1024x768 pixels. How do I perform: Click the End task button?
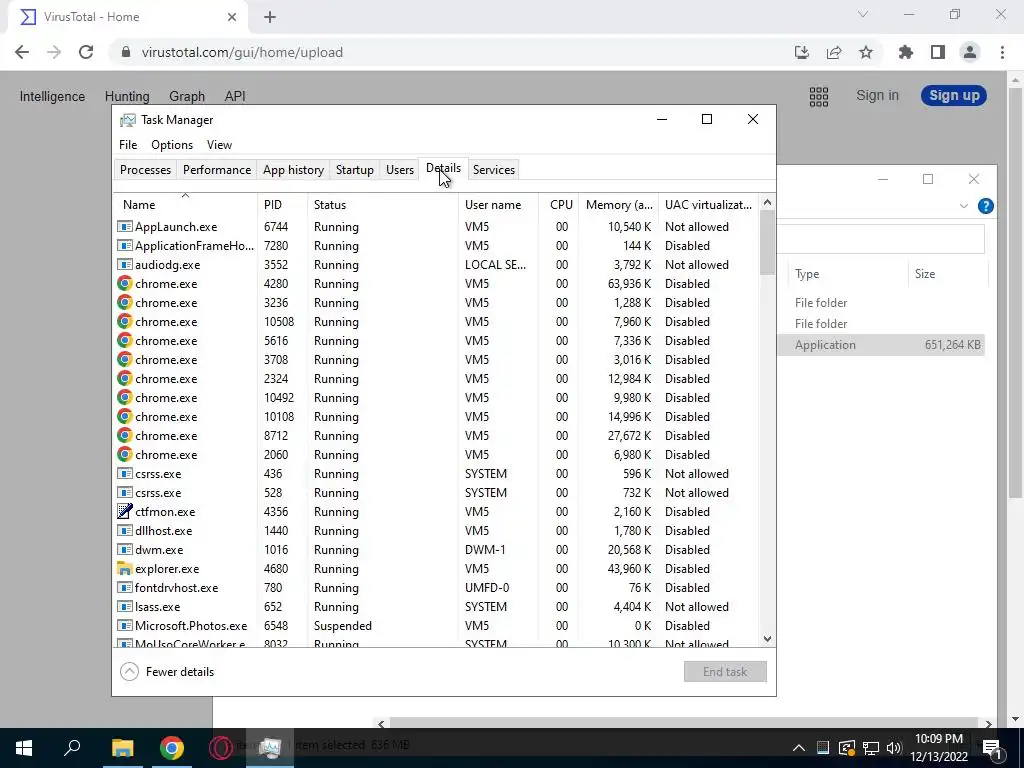tap(725, 671)
